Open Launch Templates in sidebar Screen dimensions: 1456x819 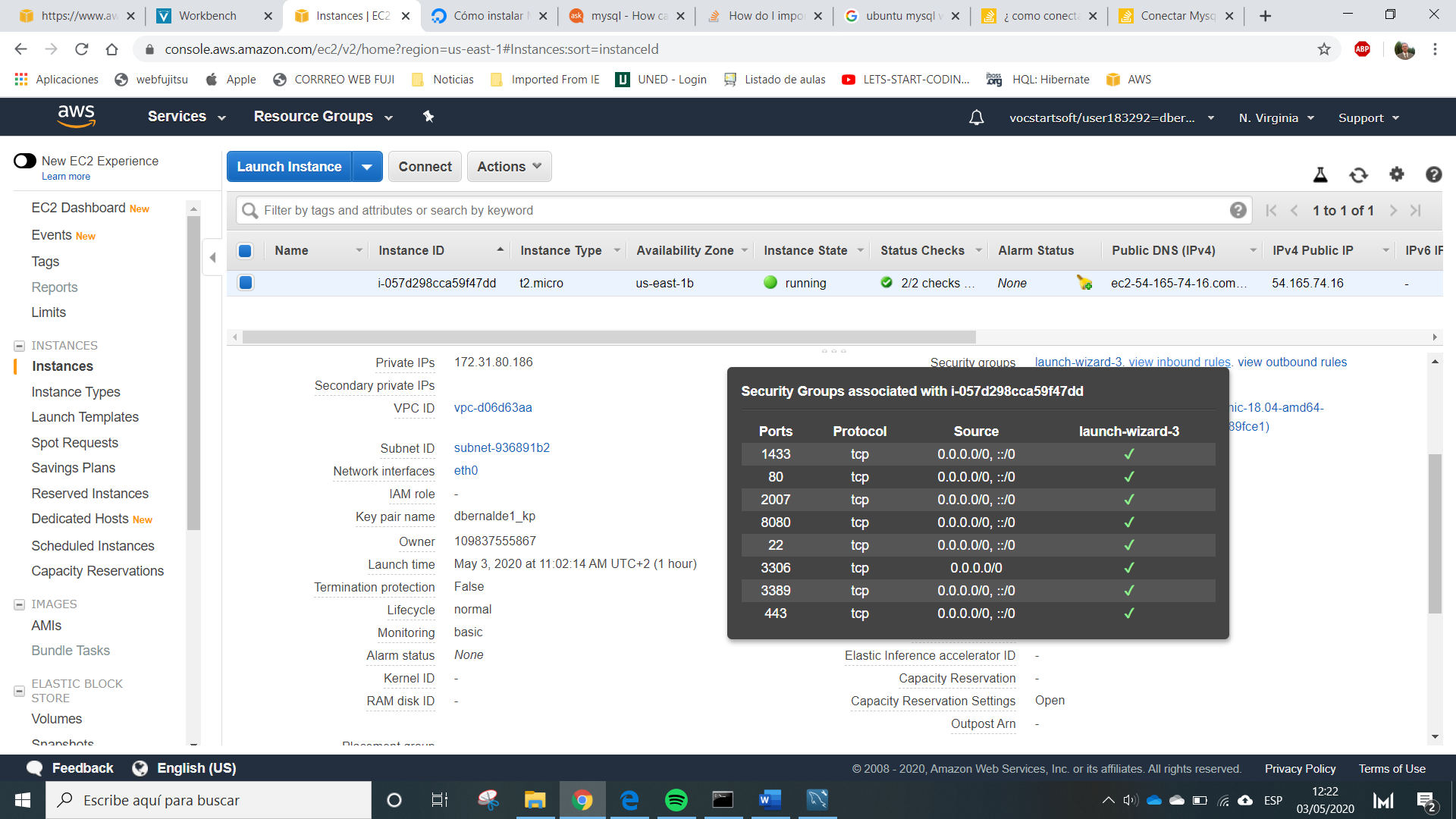(85, 417)
